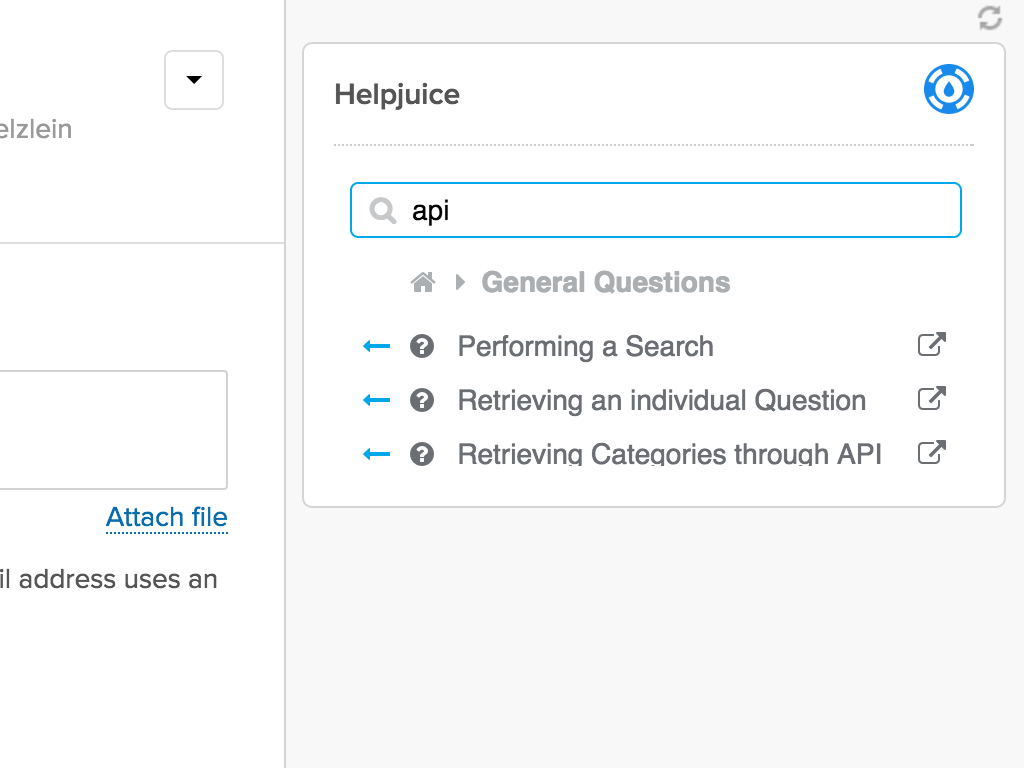Open 'Performing a Search' in external window
This screenshot has height=768, width=1024.
931,345
